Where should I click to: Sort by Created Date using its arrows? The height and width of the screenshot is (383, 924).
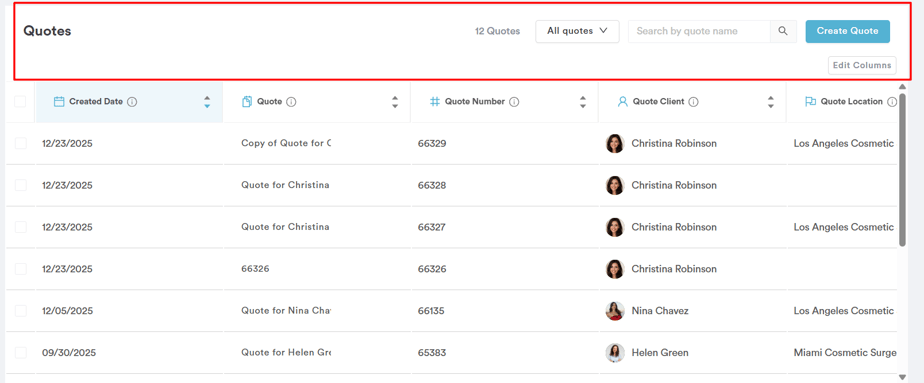207,102
